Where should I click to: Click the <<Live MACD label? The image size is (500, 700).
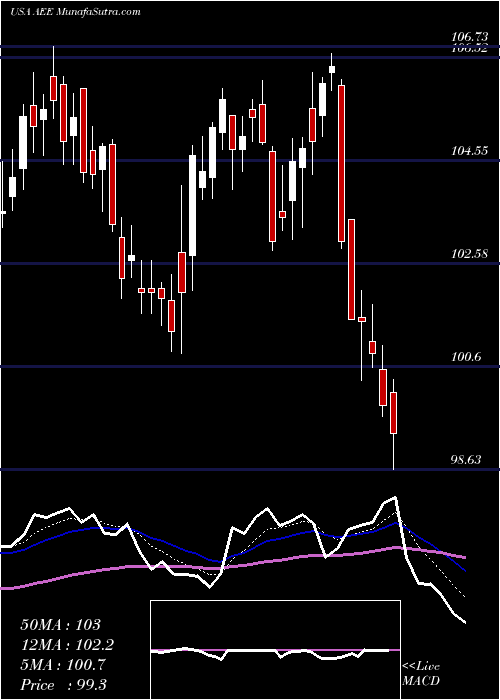[x=421, y=673]
